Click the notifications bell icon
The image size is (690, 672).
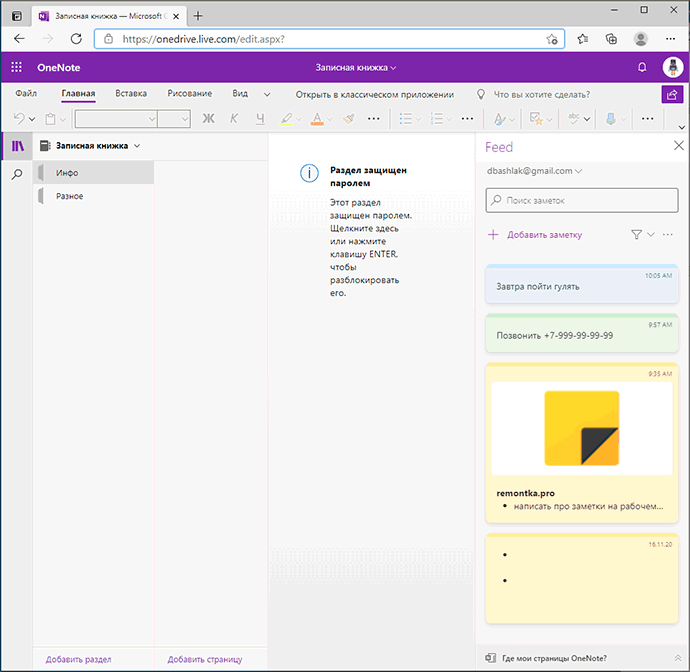(x=642, y=67)
